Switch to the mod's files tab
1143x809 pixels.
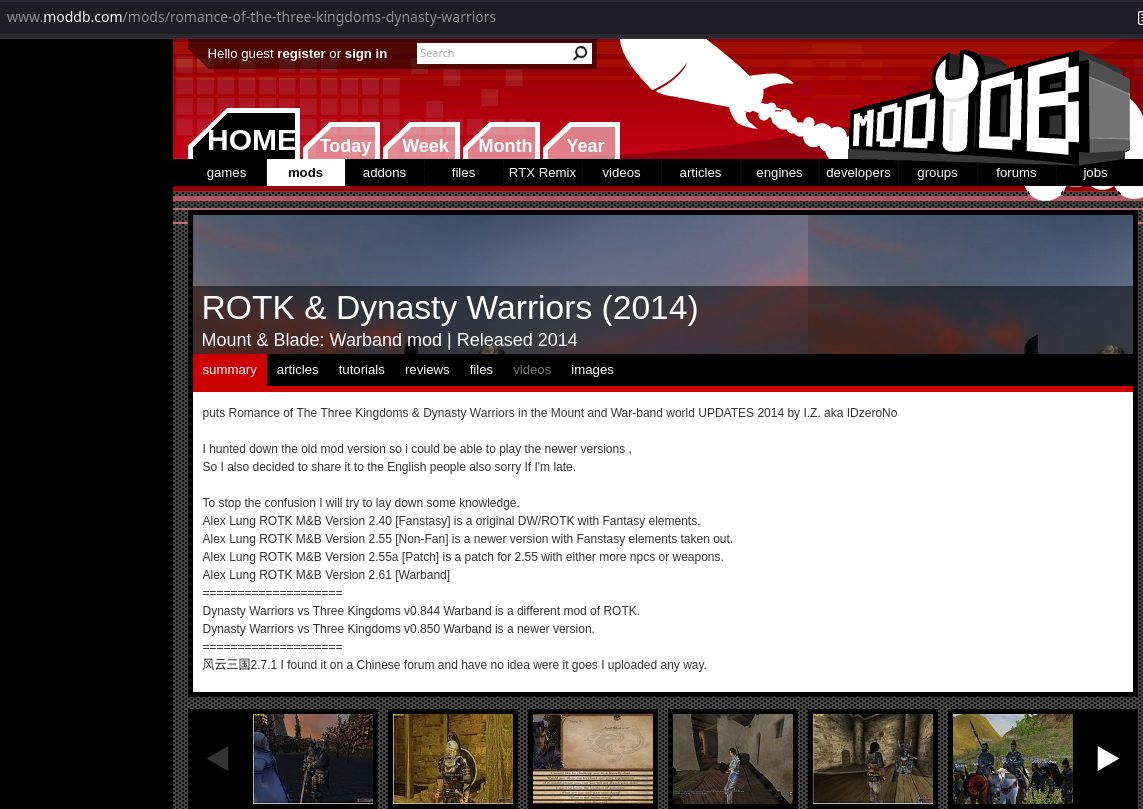coord(481,370)
